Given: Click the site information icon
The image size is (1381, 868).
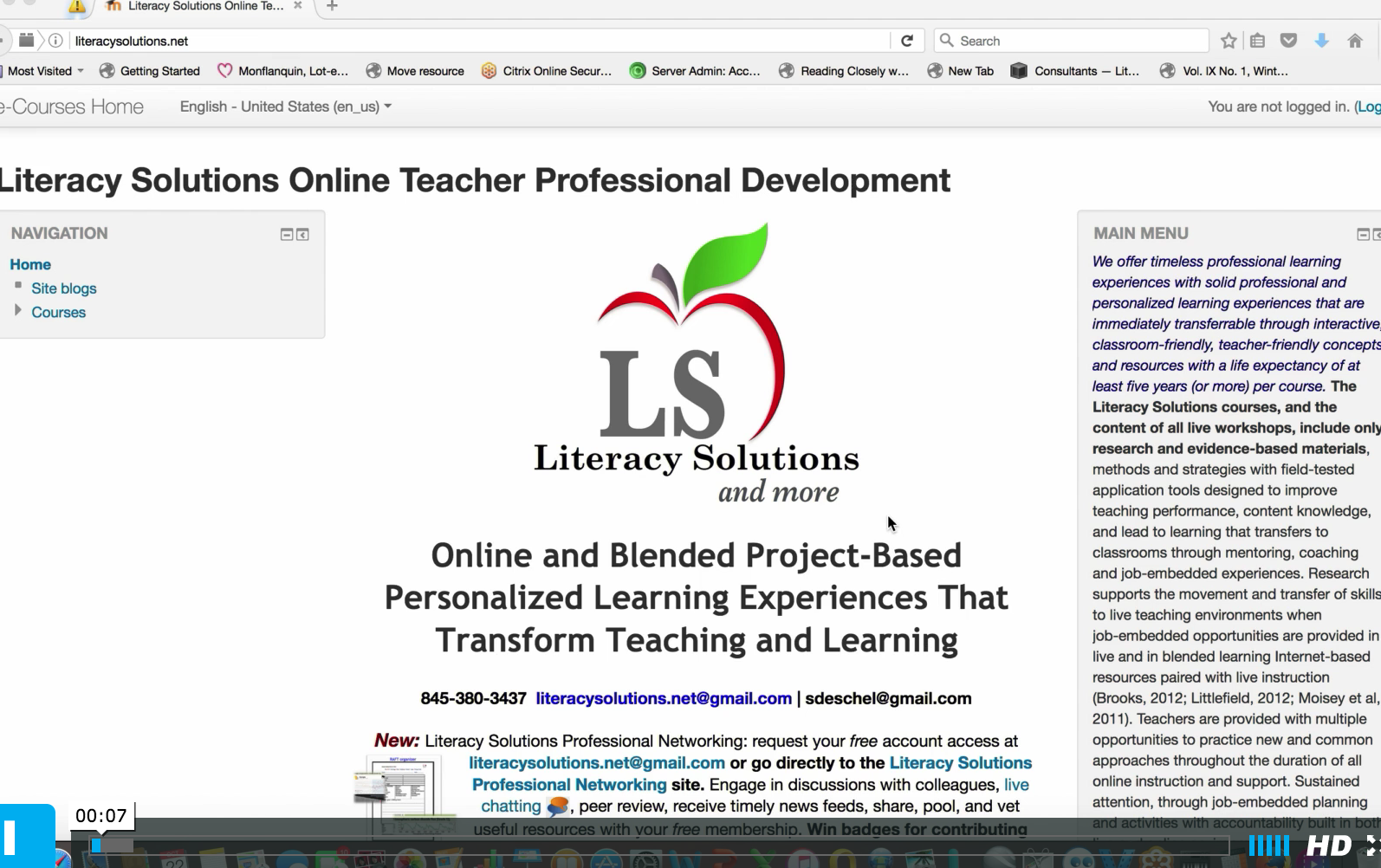Looking at the screenshot, I should tap(55, 41).
